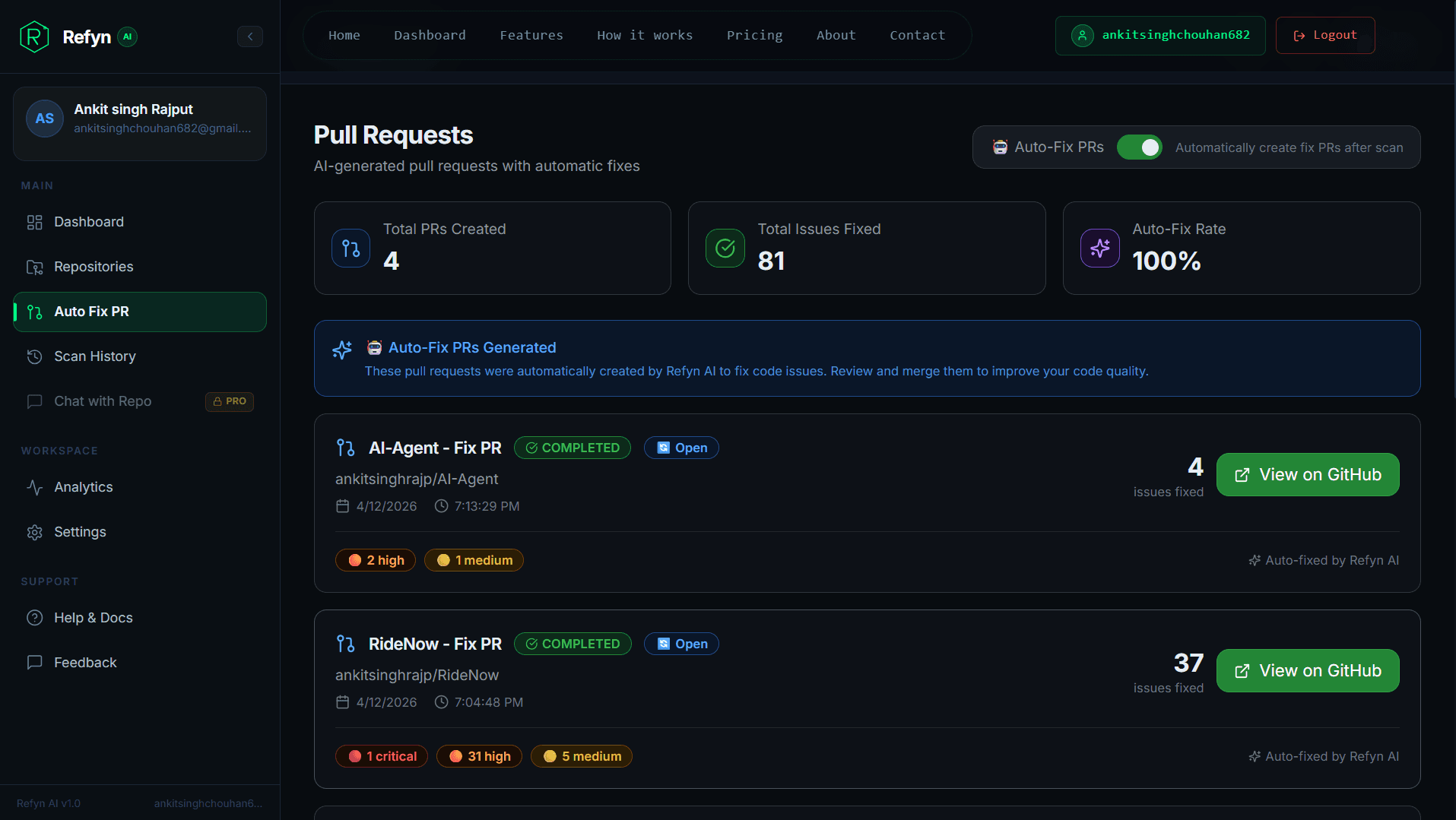Open Chat with Repo PRO feature
1456x820 pixels.
click(x=103, y=401)
